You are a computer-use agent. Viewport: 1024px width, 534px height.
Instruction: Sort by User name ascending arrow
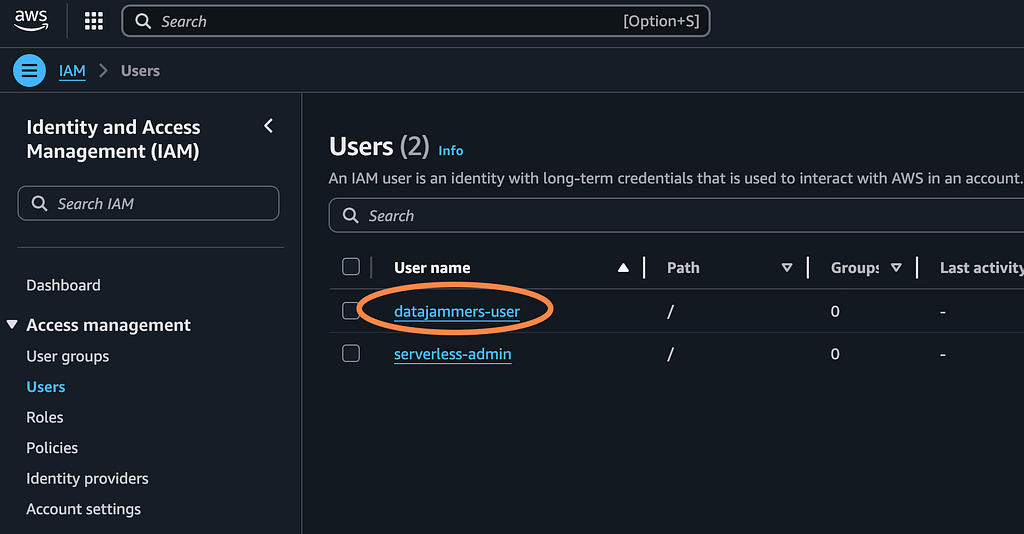pos(623,268)
